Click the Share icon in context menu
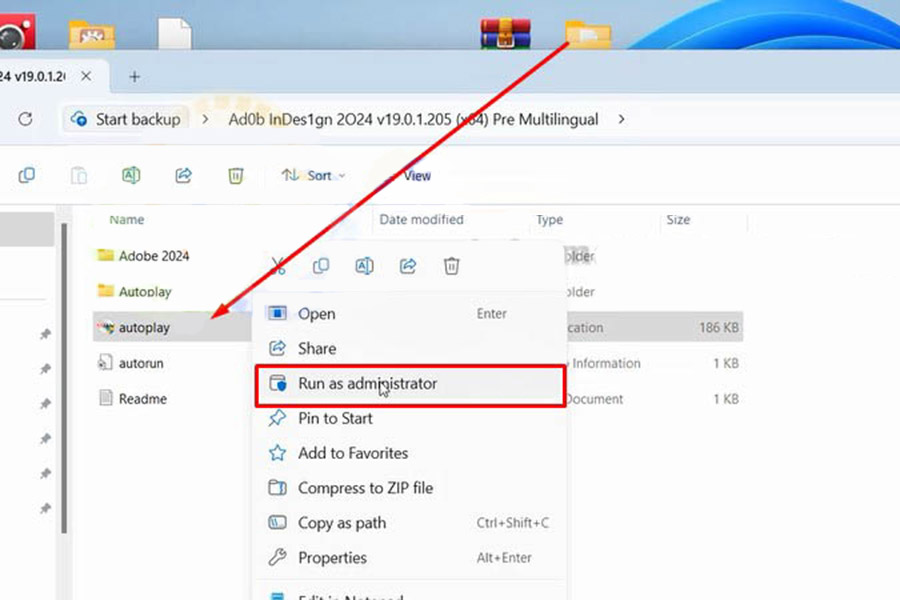Viewport: 900px width, 600px height. tap(408, 266)
